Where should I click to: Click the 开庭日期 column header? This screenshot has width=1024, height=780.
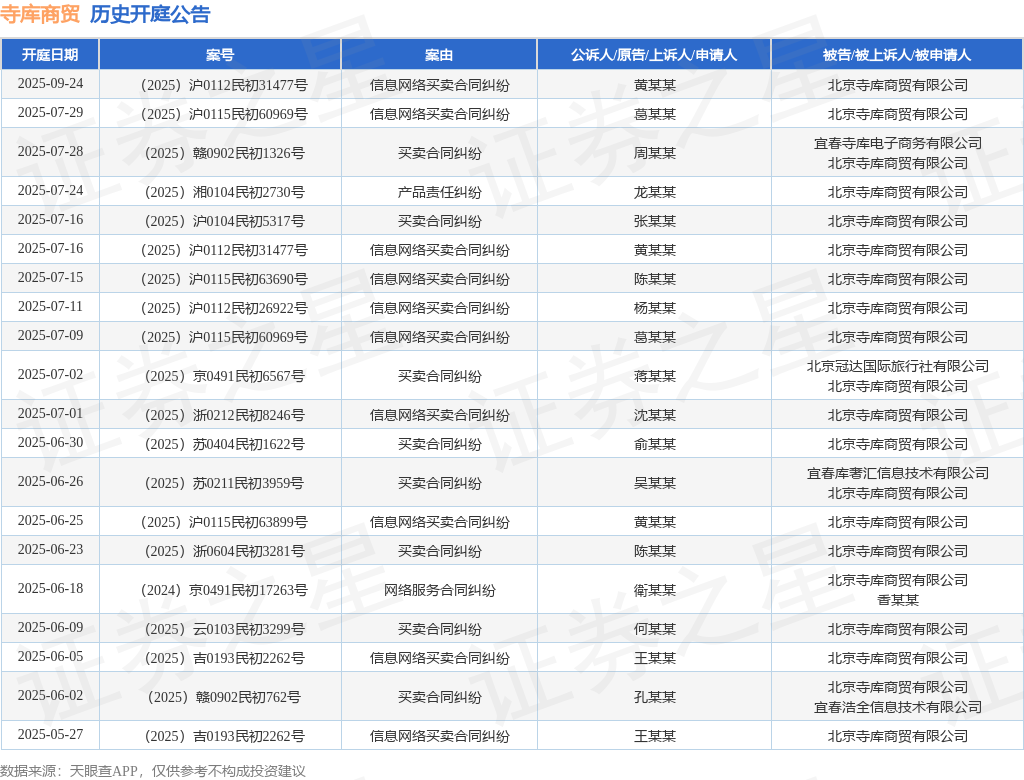tap(50, 55)
